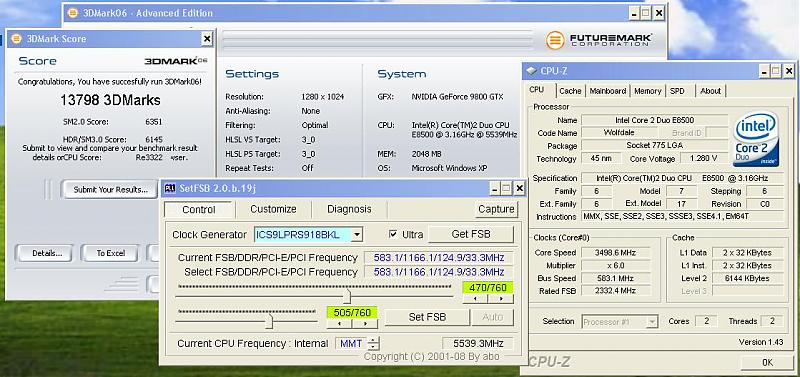The height and width of the screenshot is (377, 800).
Task: Click the green 505/760 value box
Action: point(352,312)
